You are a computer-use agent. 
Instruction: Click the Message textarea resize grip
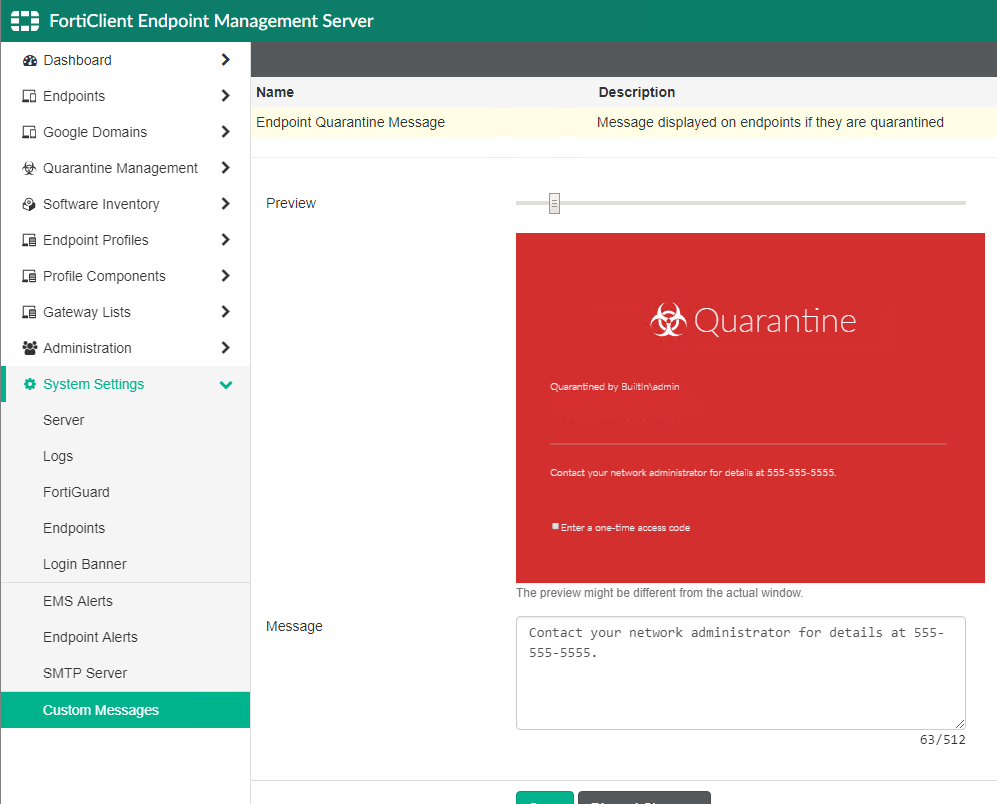pos(960,724)
